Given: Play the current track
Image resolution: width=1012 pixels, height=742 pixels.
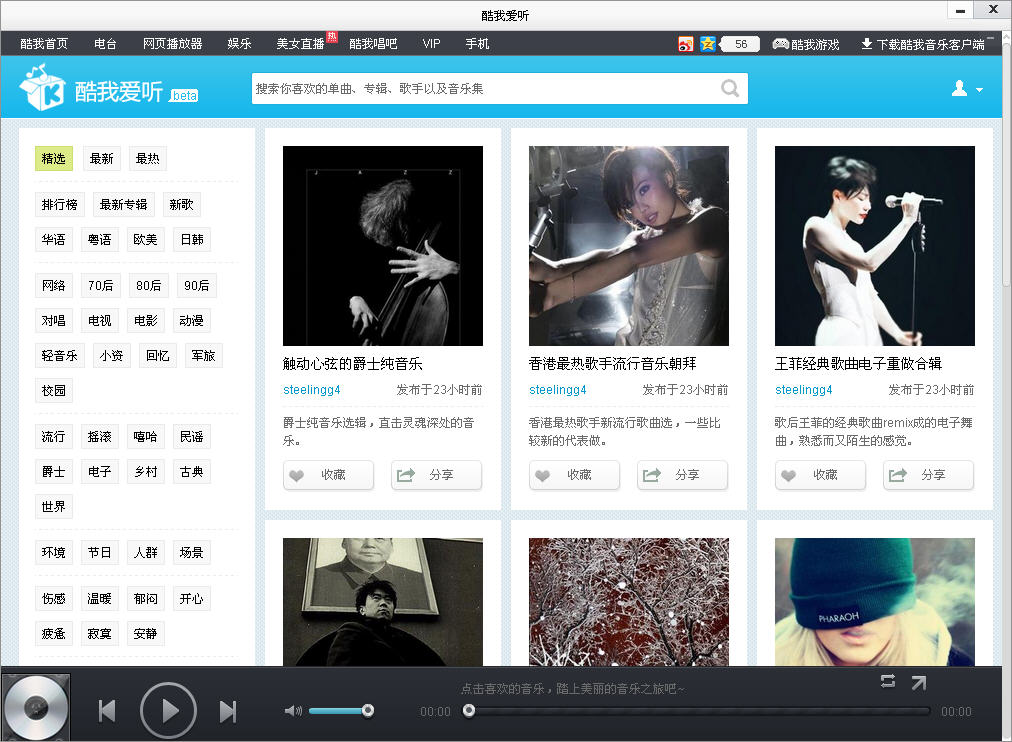Looking at the screenshot, I should click(168, 710).
